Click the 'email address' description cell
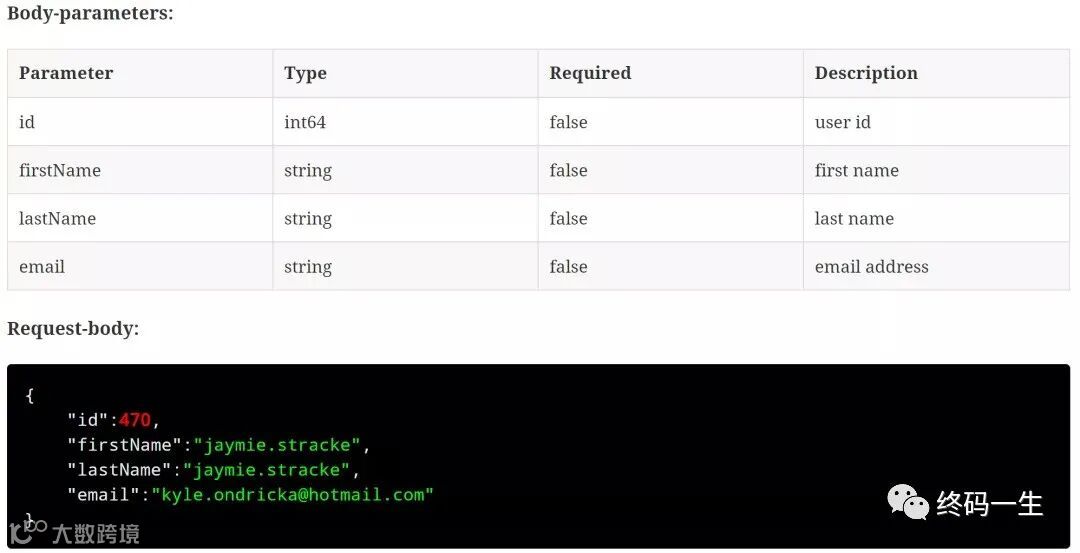Image resolution: width=1080 pixels, height=553 pixels. [872, 266]
